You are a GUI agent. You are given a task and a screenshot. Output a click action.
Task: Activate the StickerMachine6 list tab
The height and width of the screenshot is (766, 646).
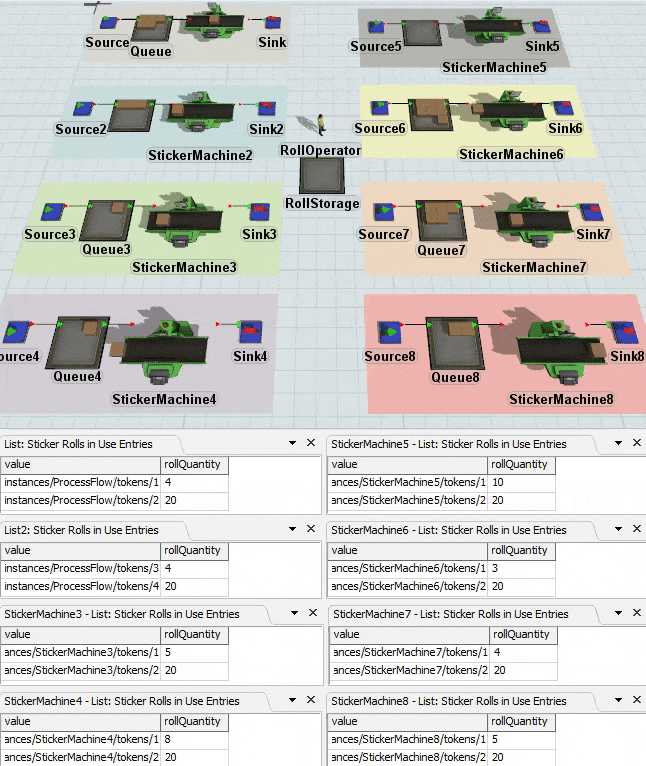pos(448,530)
